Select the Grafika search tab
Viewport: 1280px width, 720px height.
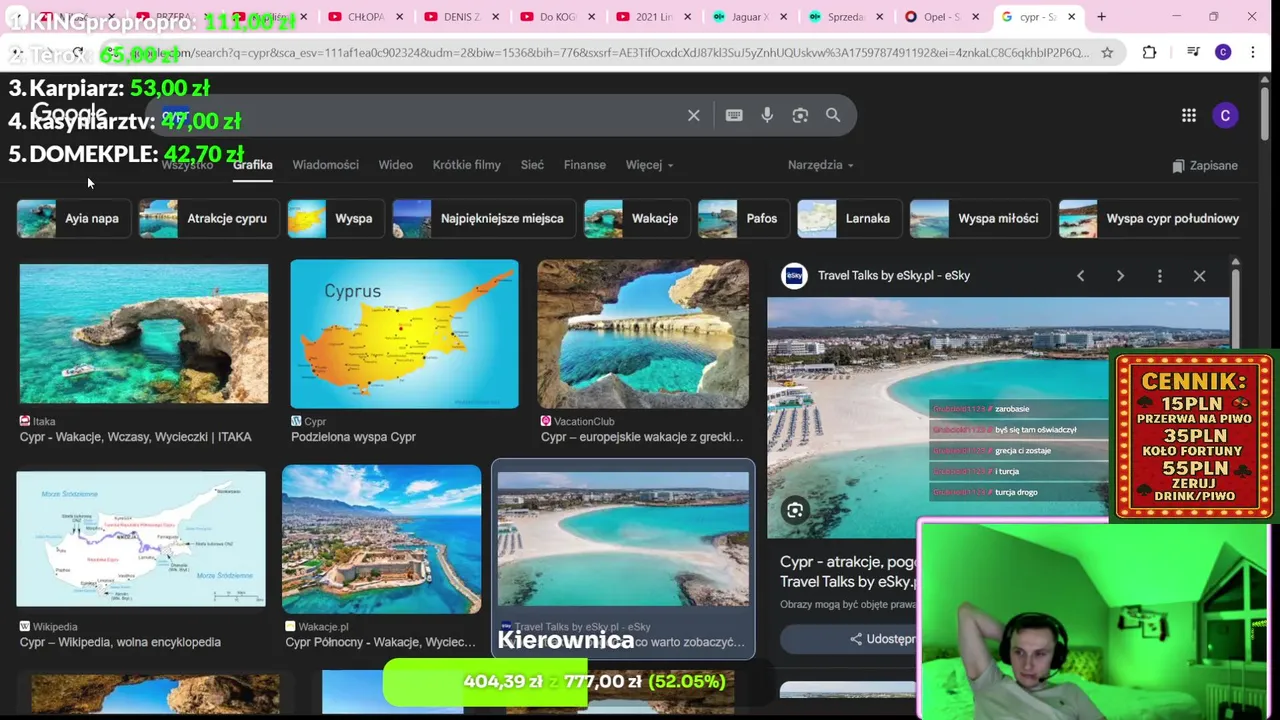253,165
